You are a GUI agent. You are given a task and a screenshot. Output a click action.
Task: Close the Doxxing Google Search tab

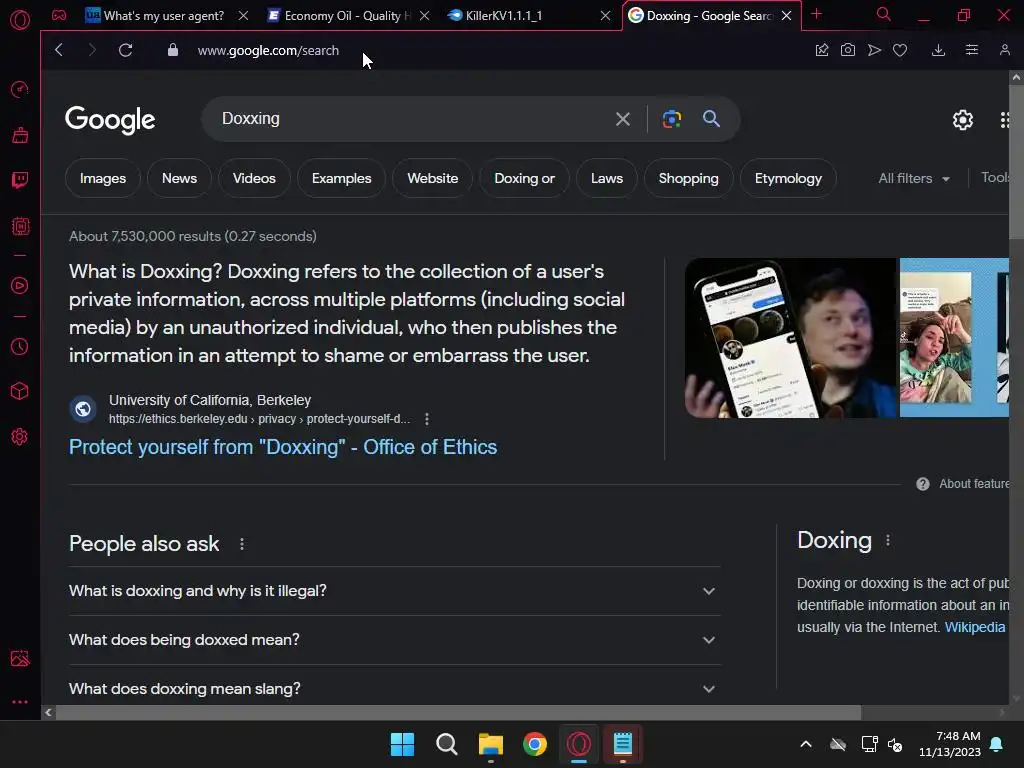pyautogui.click(x=787, y=16)
